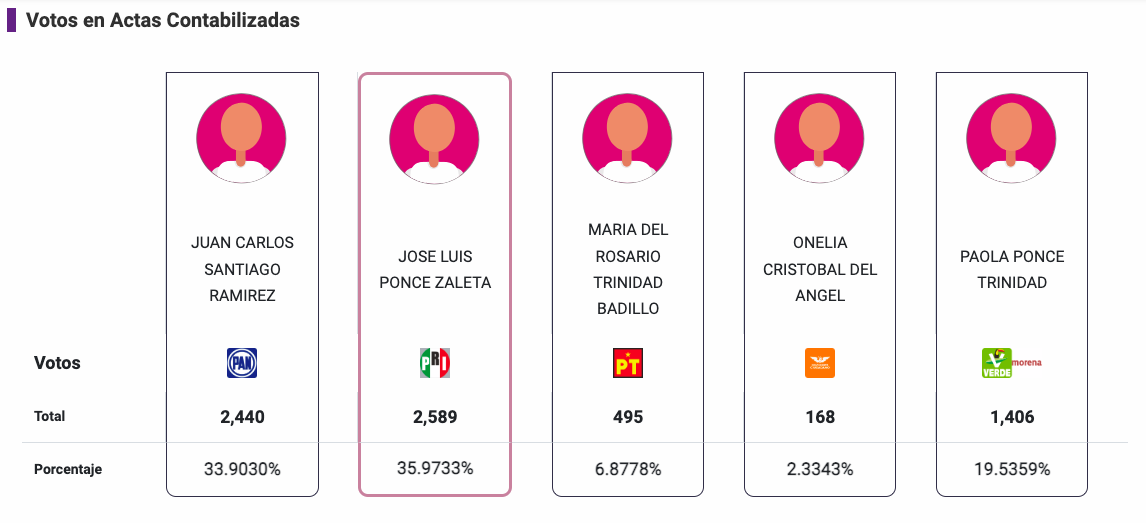Screen dimensions: 1146x523
Task: Select the name Jose Luis Ponce Zaleta
Action: point(435,269)
